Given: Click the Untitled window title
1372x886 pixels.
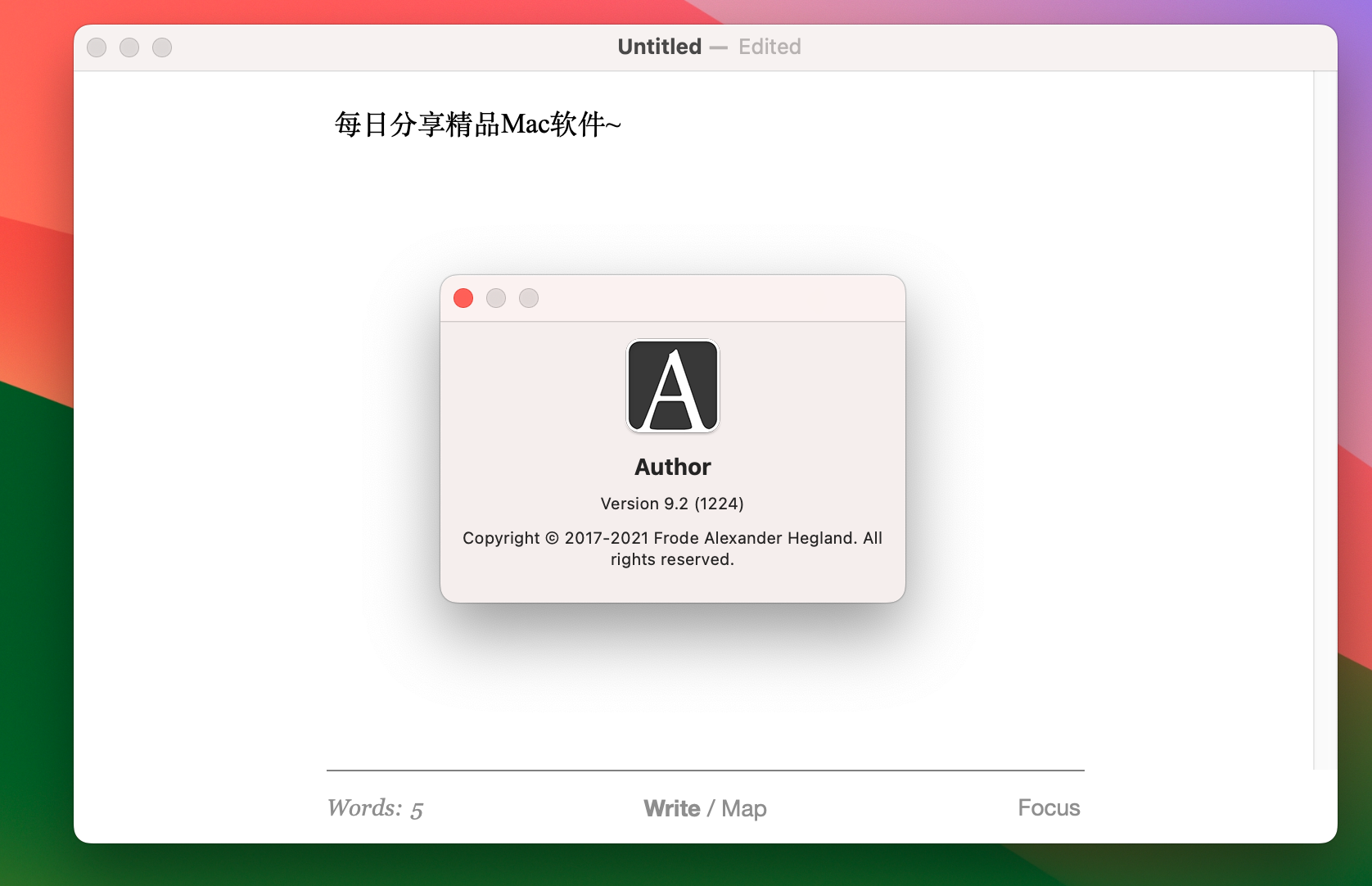Looking at the screenshot, I should click(x=659, y=47).
